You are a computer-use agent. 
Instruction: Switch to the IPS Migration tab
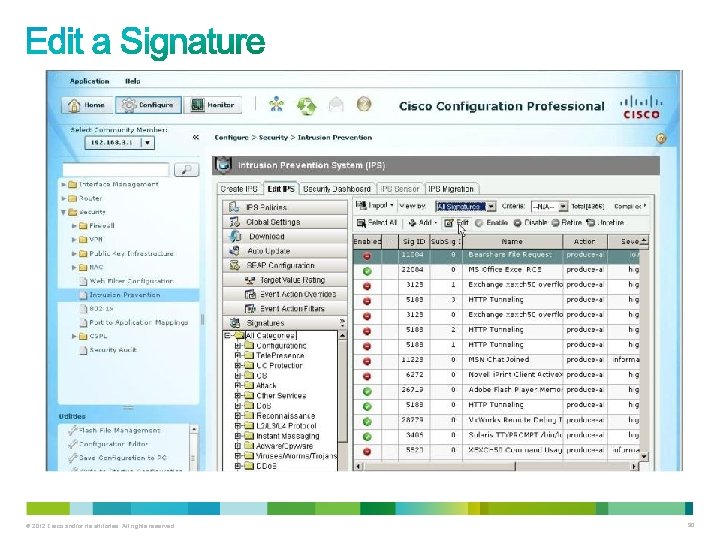[x=450, y=189]
